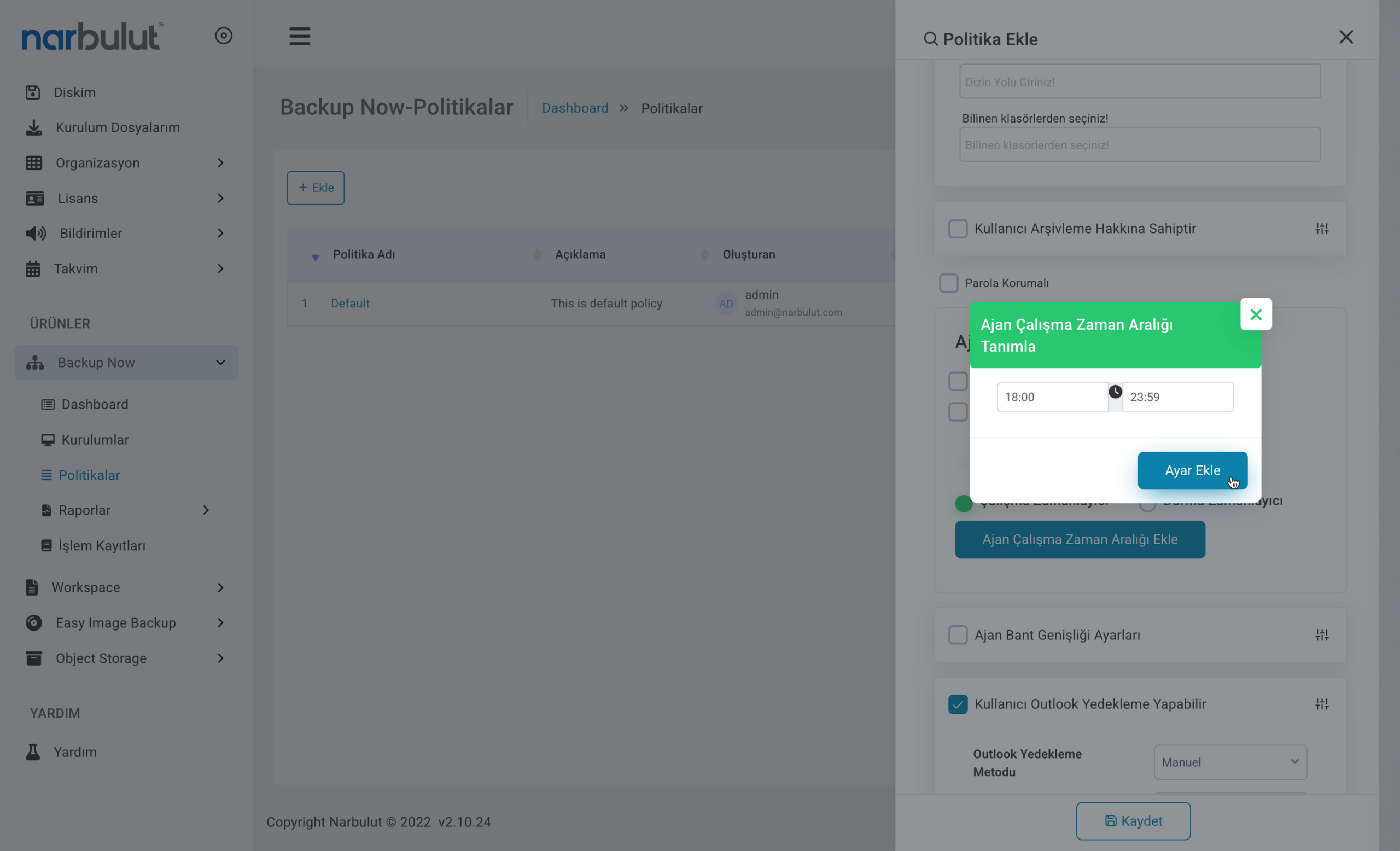Click the Diskim disk icon
This screenshot has height=851, width=1400.
tap(33, 92)
